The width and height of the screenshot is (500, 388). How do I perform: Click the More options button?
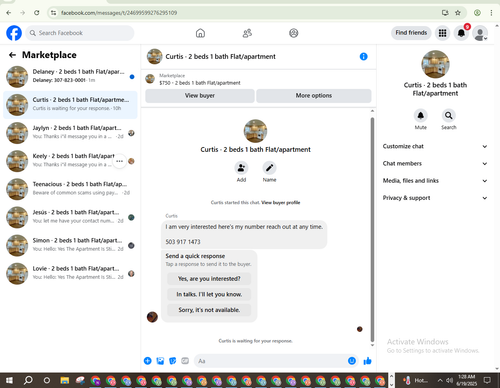[314, 96]
